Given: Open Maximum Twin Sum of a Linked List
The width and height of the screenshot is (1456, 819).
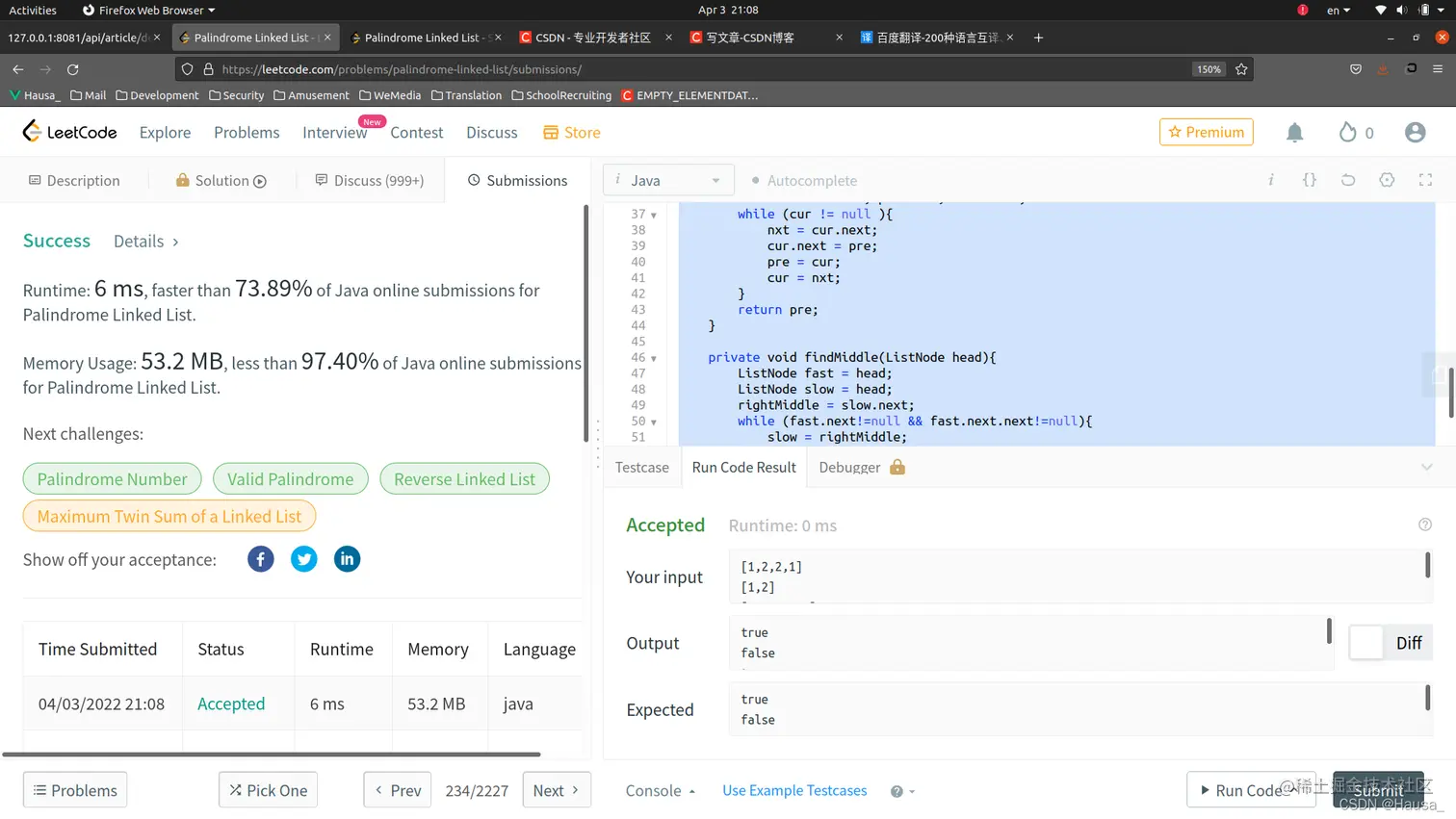Looking at the screenshot, I should point(169,516).
